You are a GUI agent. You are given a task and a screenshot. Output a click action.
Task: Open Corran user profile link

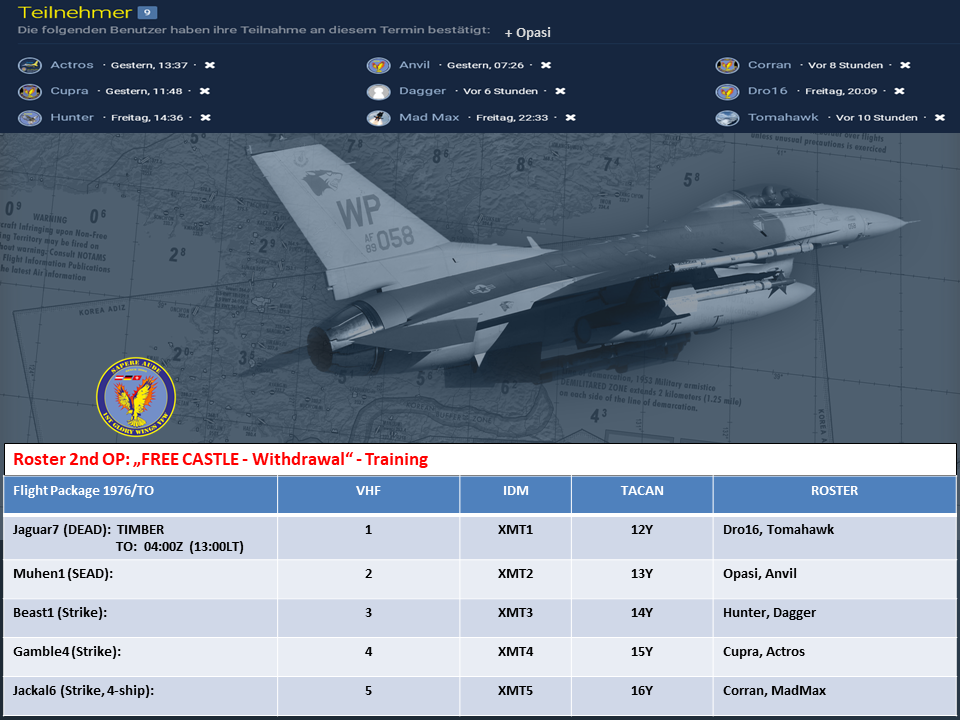[x=770, y=65]
